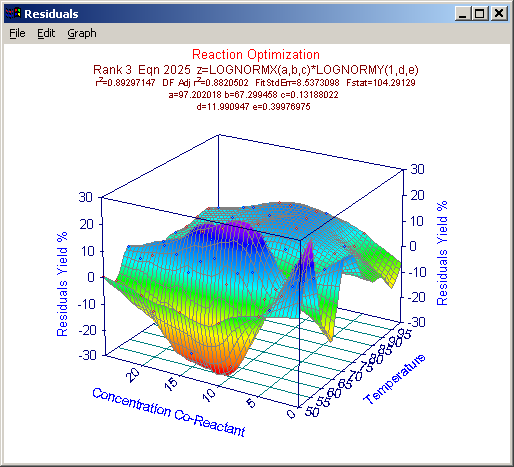The image size is (514, 467).
Task: Click the d=11.990947 parameter line
Action: [x=253, y=107]
